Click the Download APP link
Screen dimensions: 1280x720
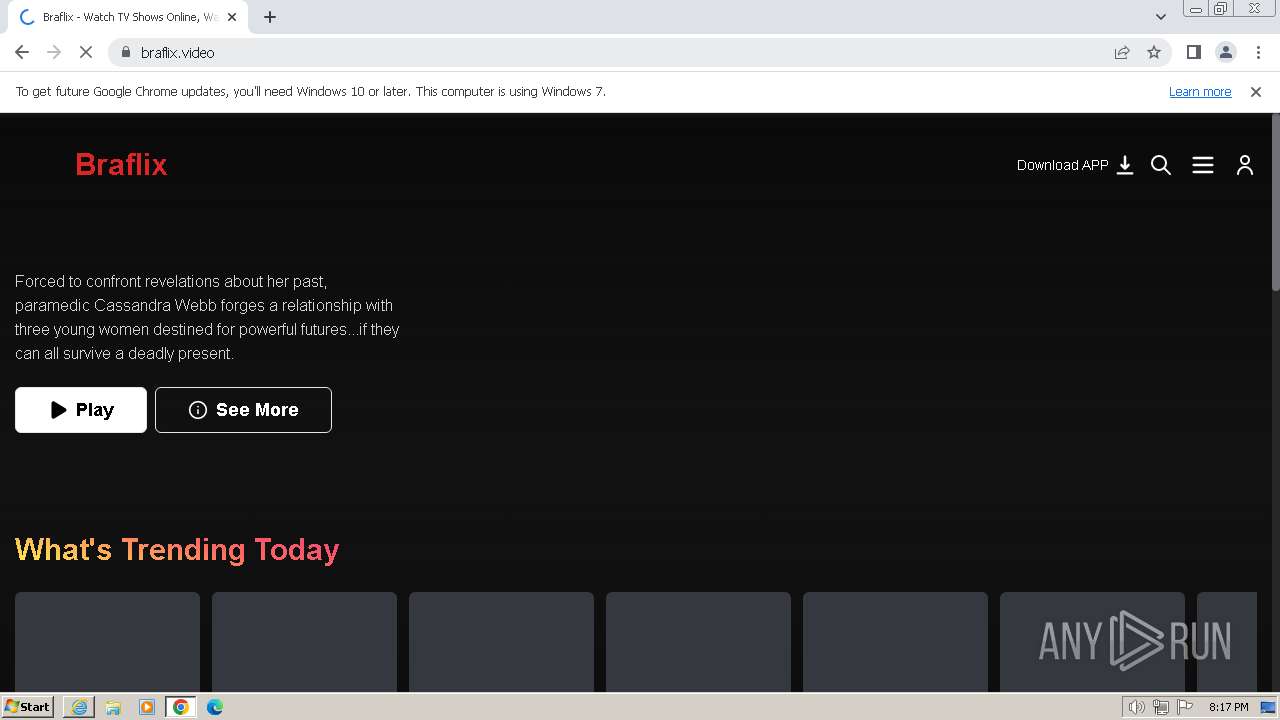point(1075,165)
